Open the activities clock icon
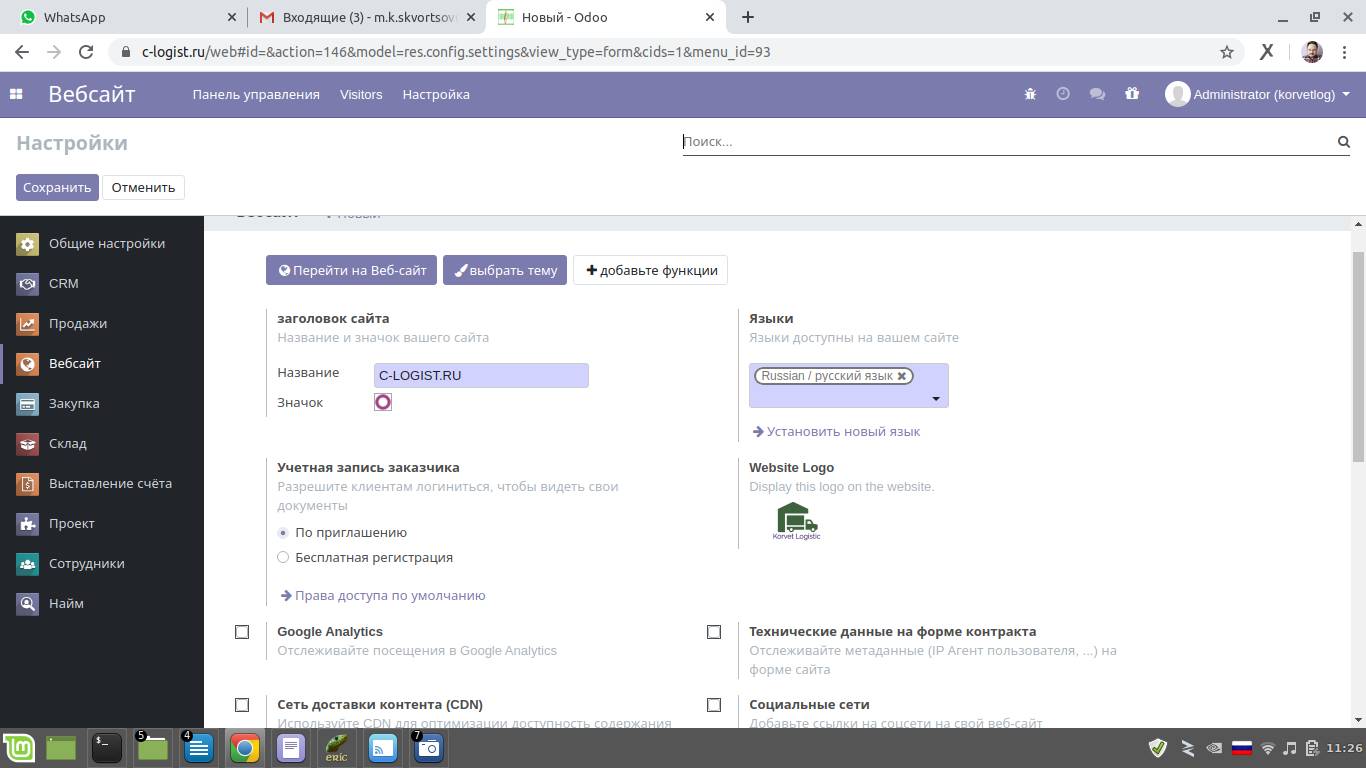 pos(1063,94)
